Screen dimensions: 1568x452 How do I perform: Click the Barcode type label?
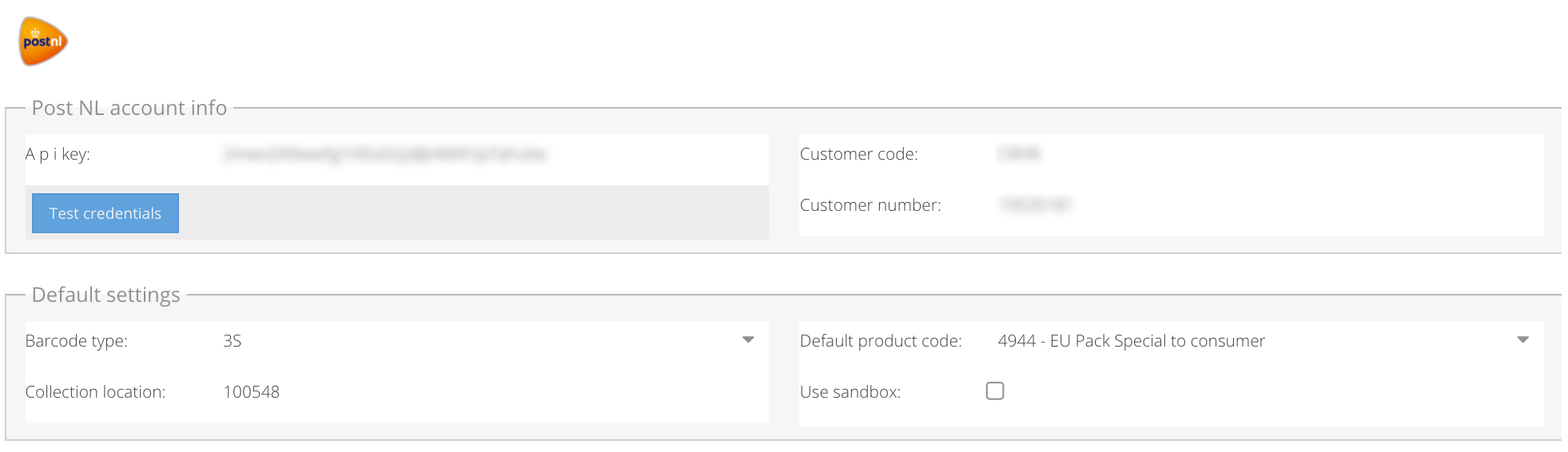pos(77,341)
